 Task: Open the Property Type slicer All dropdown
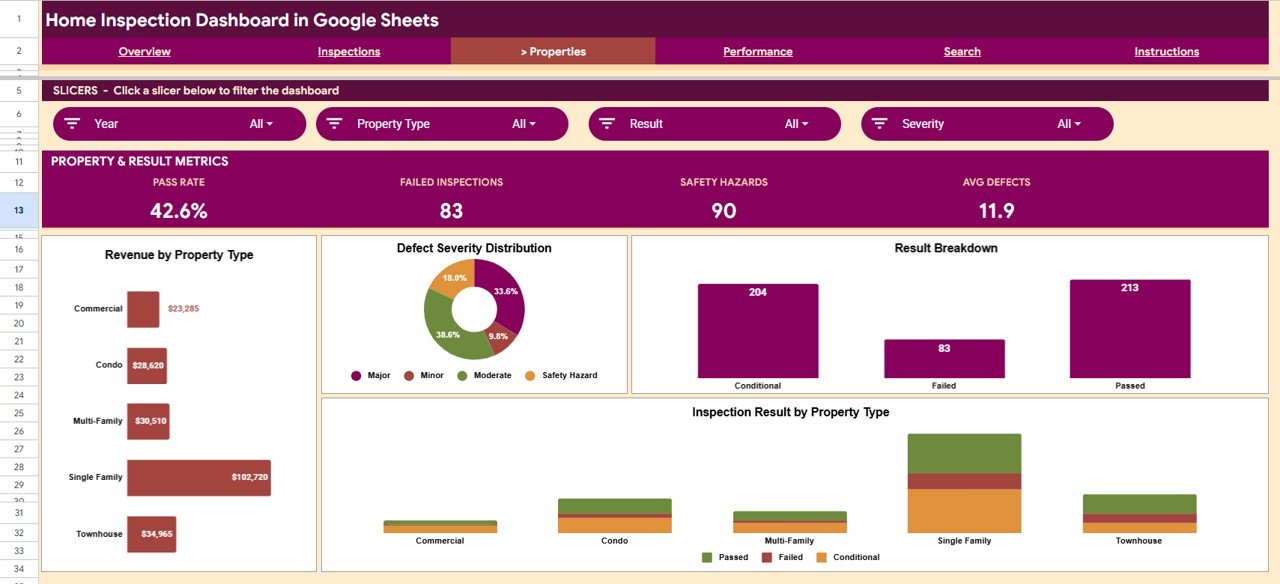click(524, 124)
